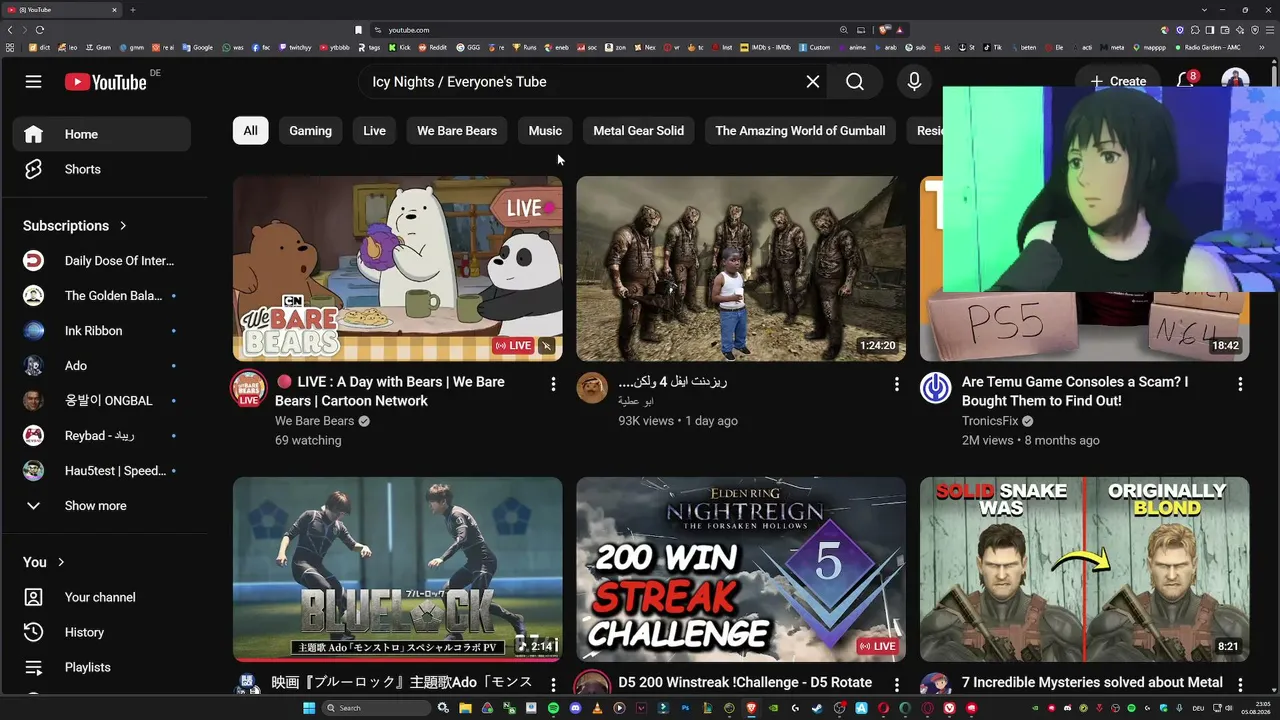
Task: Select the Metal Gear Solid chip
Action: (638, 131)
